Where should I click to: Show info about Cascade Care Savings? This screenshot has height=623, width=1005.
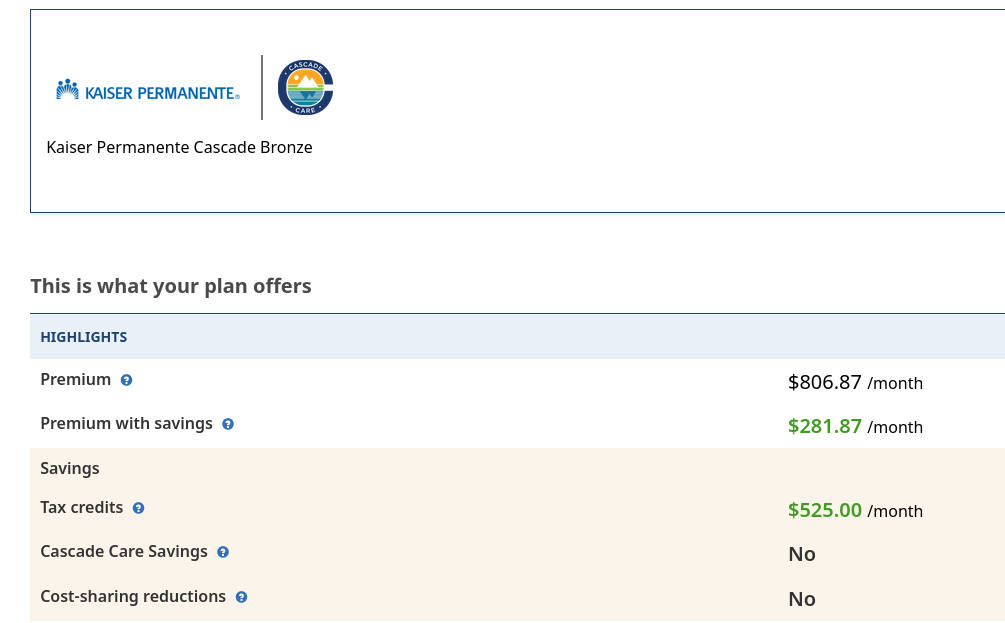223,552
